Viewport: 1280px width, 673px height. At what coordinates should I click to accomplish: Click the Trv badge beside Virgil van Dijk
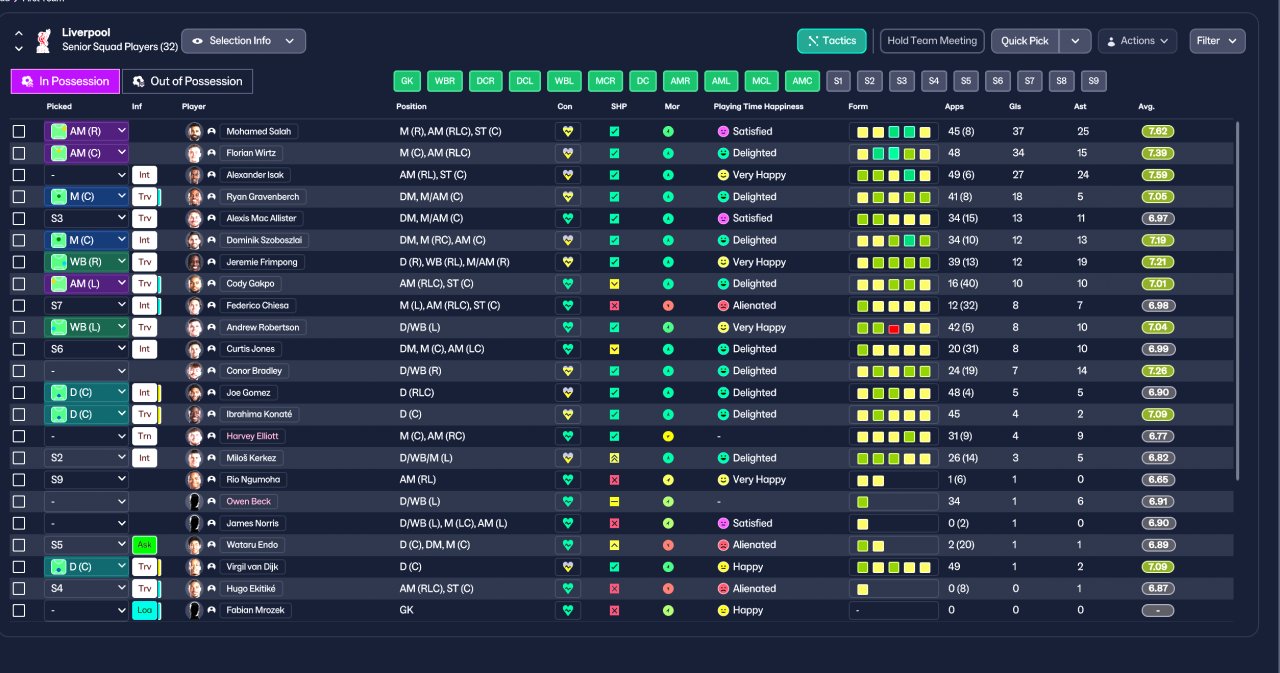[144, 567]
